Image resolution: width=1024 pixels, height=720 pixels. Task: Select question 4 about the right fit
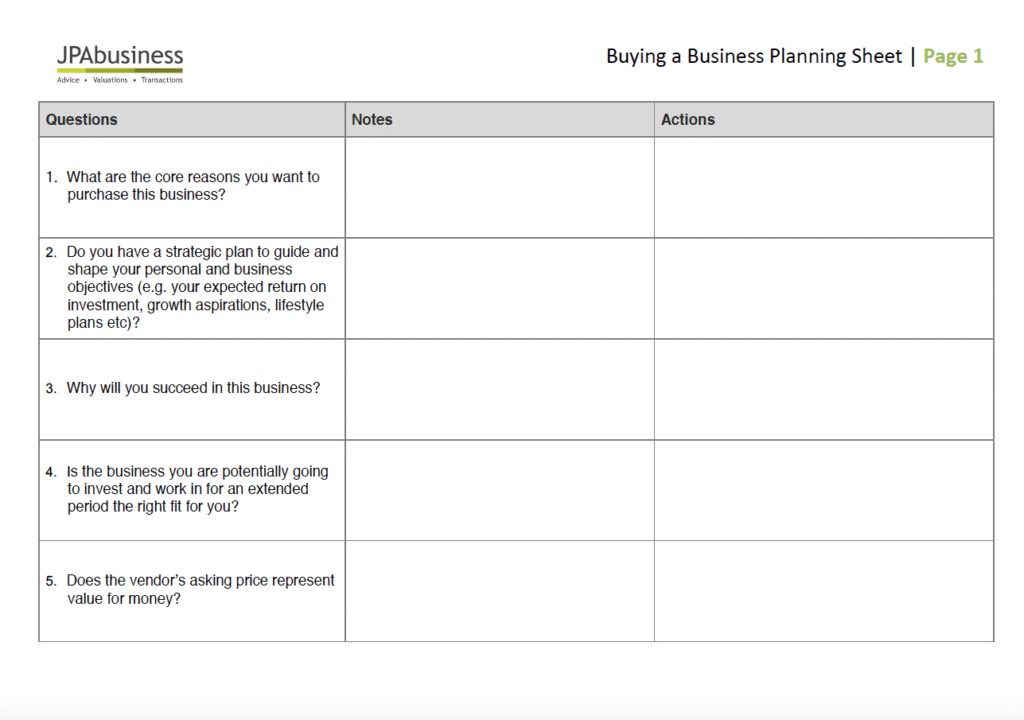click(x=187, y=489)
